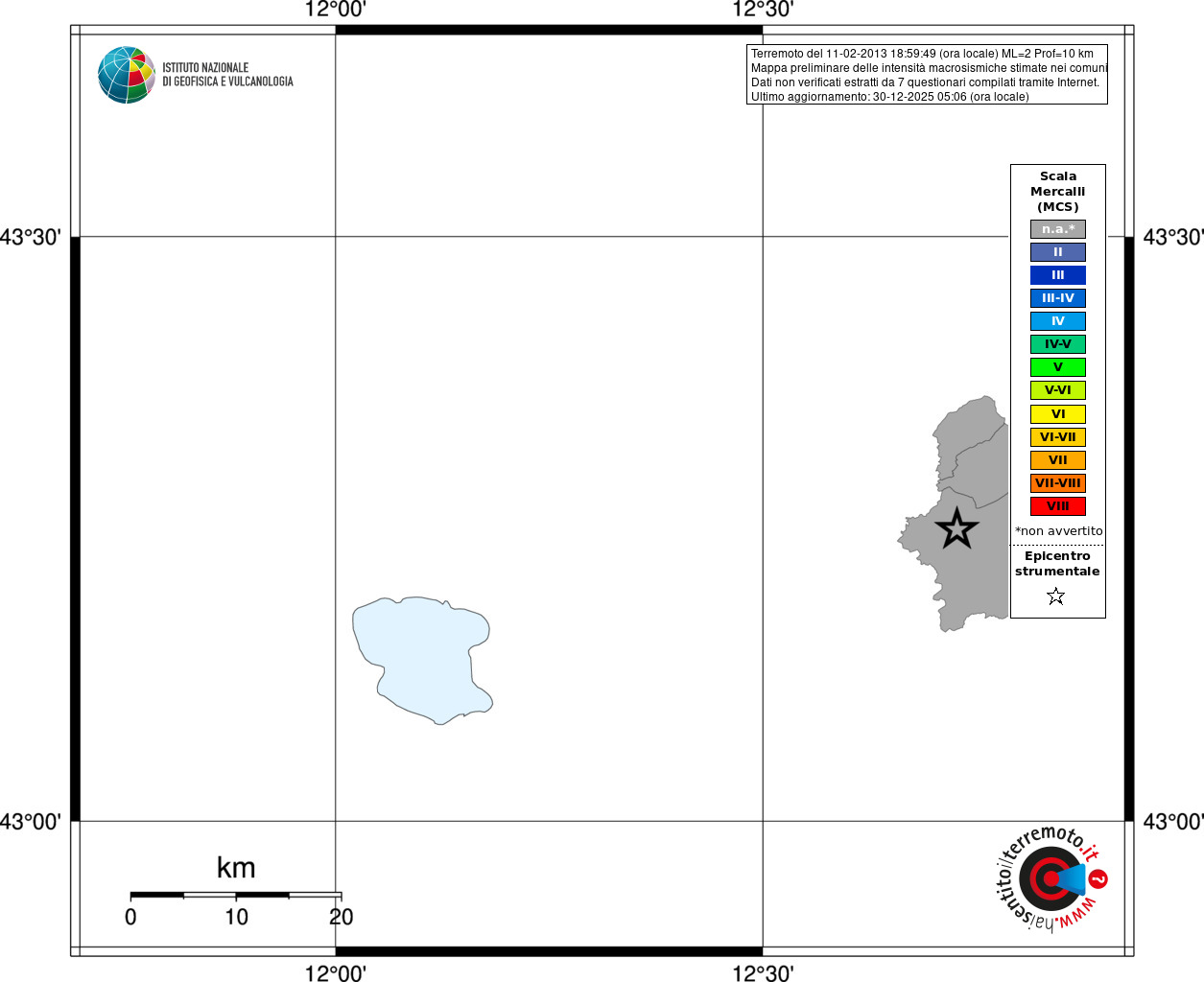Select the II intensity legend swatch
This screenshot has height=982, width=1204.
pyautogui.click(x=1058, y=252)
